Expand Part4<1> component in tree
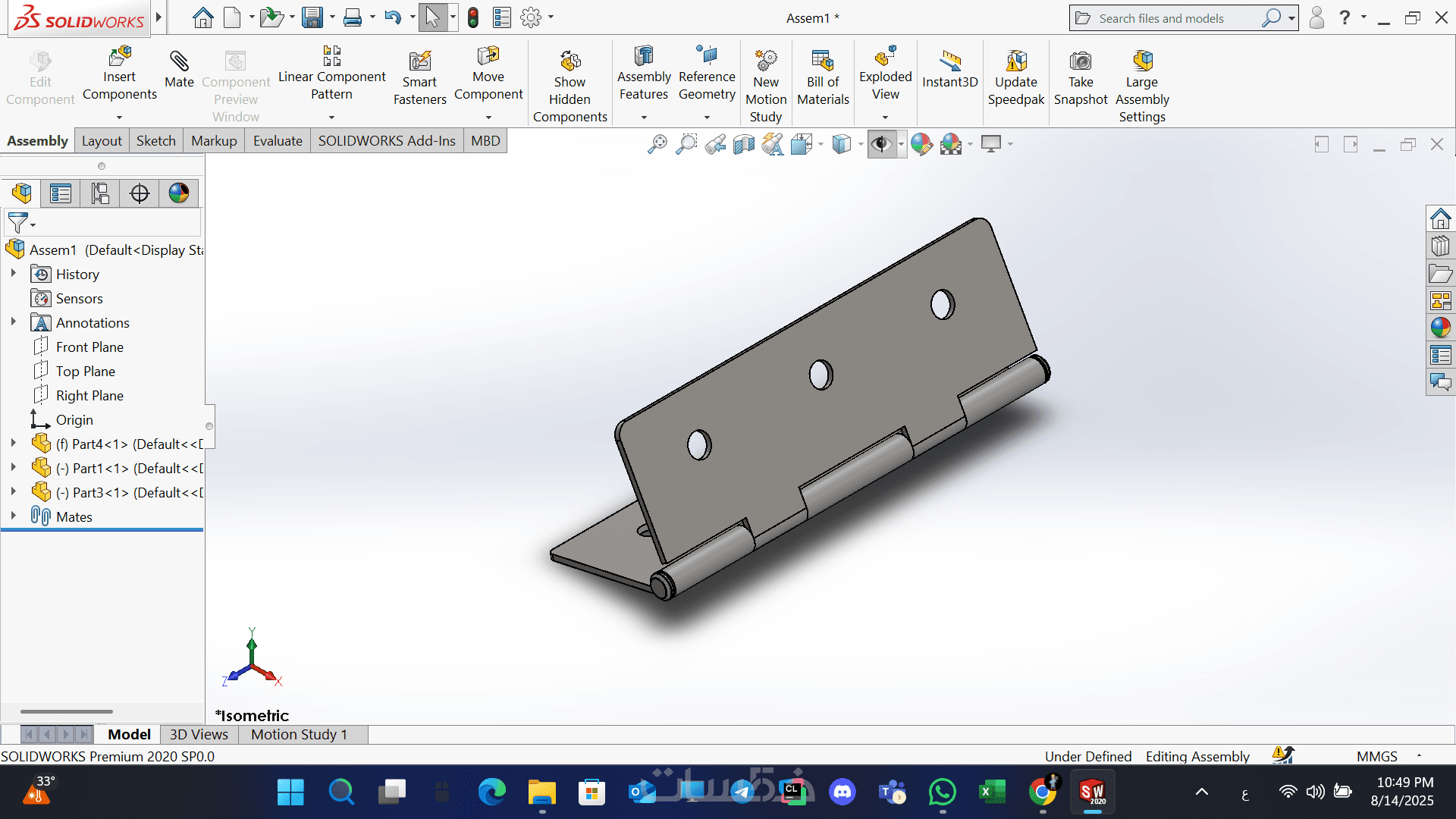Image resolution: width=1456 pixels, height=819 pixels. coord(13,443)
